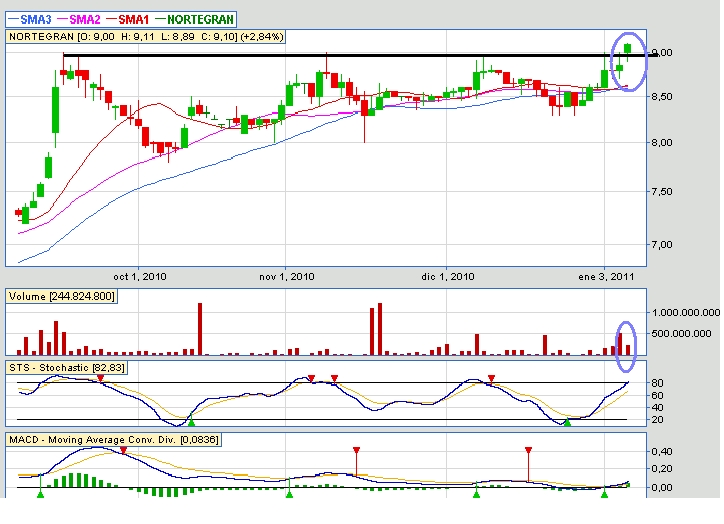Viewport: 724px width, 524px height.
Task: Click the Stochastic red sell marker in December
Action: pyautogui.click(x=491, y=379)
